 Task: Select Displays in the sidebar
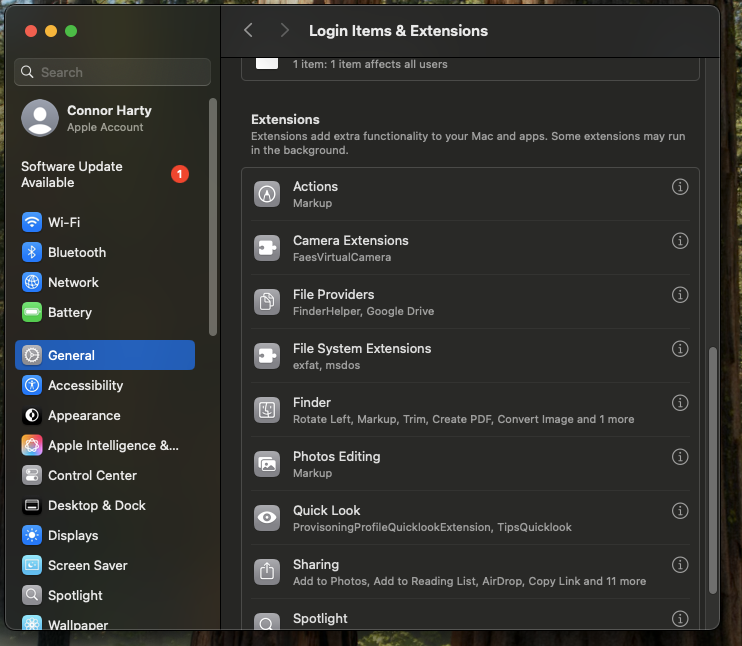[105, 535]
